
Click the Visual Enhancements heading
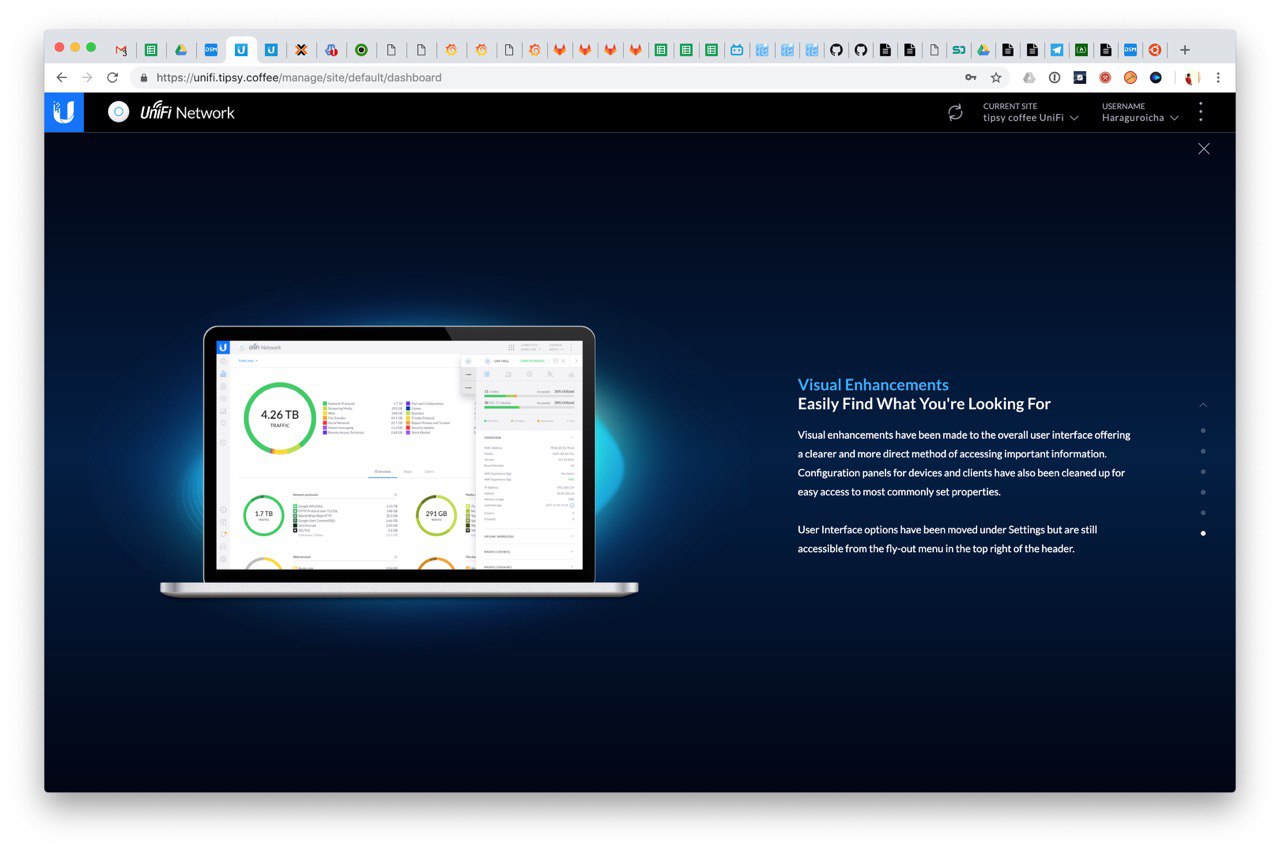(x=873, y=385)
